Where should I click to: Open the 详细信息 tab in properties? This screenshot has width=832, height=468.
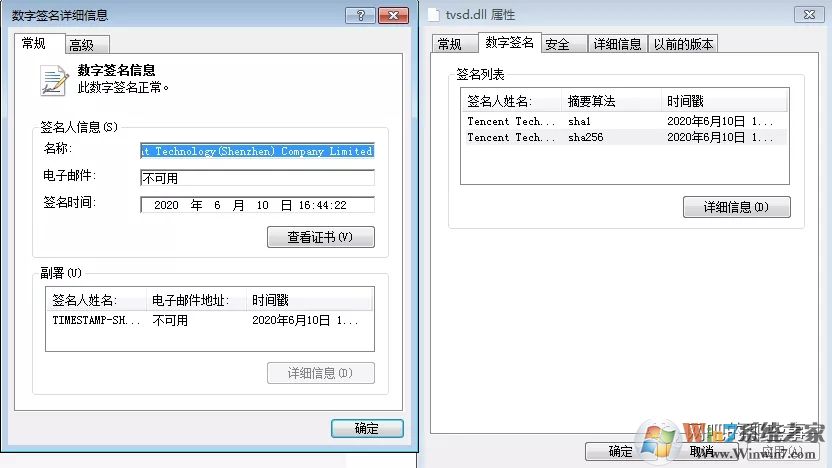point(617,44)
